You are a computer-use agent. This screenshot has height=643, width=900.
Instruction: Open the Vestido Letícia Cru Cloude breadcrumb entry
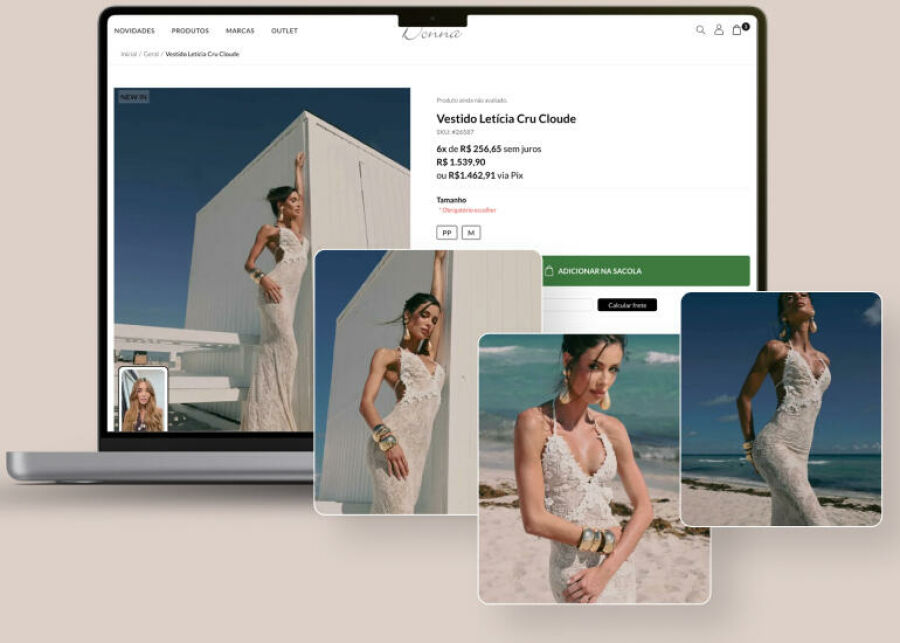203,52
